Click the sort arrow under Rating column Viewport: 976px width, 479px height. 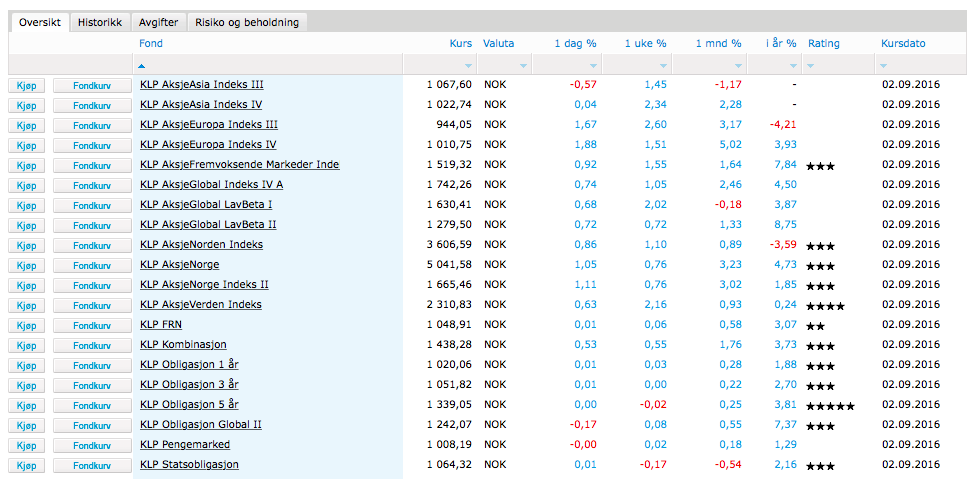[x=811, y=66]
